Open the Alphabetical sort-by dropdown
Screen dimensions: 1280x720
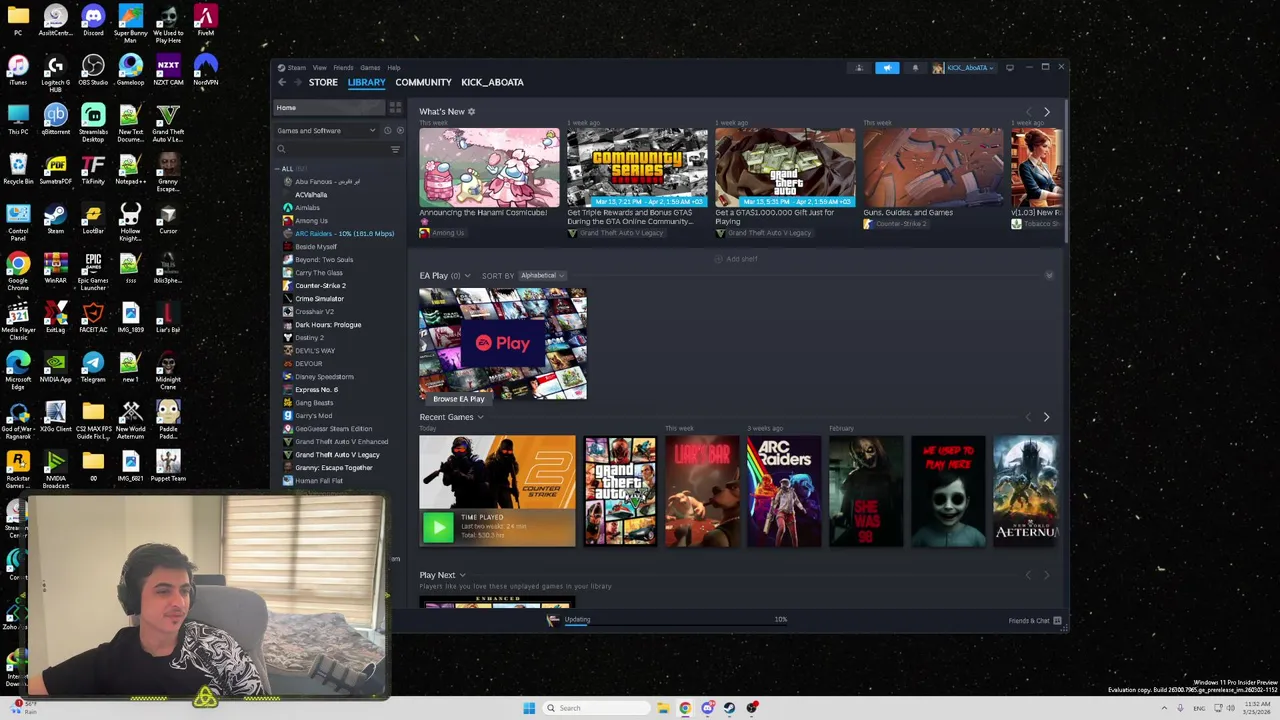pyautogui.click(x=542, y=276)
